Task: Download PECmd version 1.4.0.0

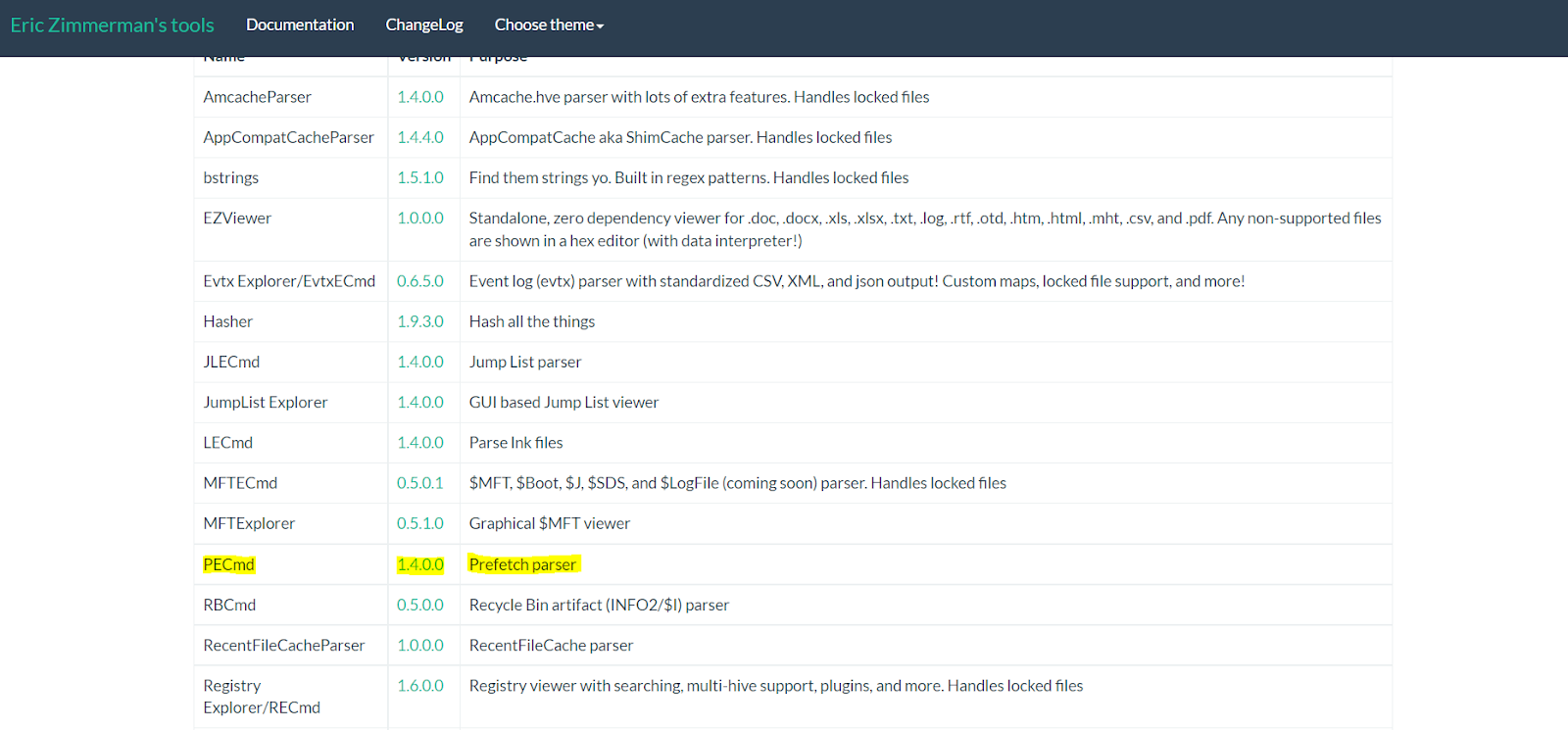Action: coord(420,564)
